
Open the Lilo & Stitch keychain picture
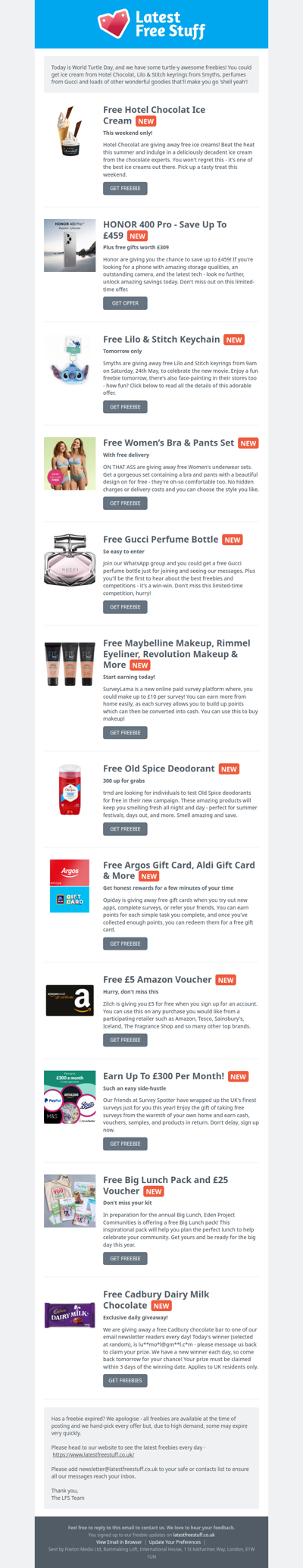pyautogui.click(x=70, y=360)
